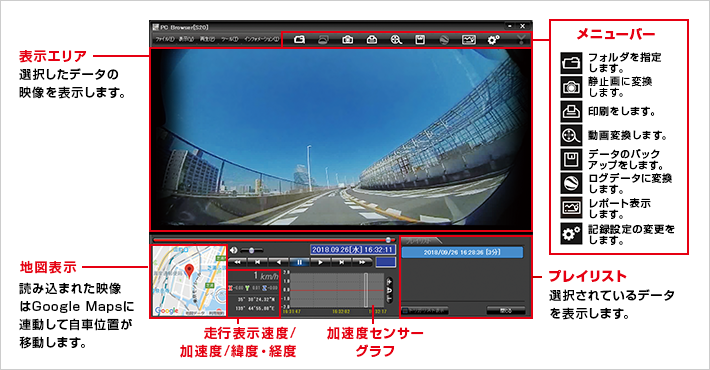Click the seek bar handle
Image resolution: width=710 pixels, height=370 pixels.
[388, 240]
